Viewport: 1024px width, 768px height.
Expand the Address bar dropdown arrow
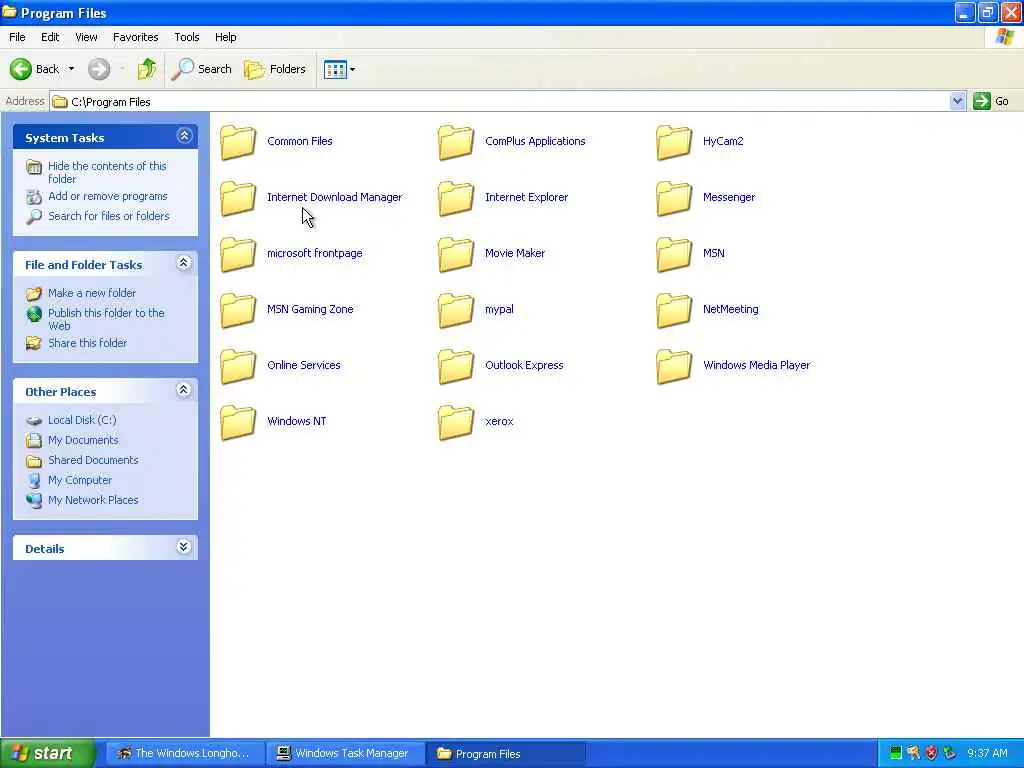(957, 101)
